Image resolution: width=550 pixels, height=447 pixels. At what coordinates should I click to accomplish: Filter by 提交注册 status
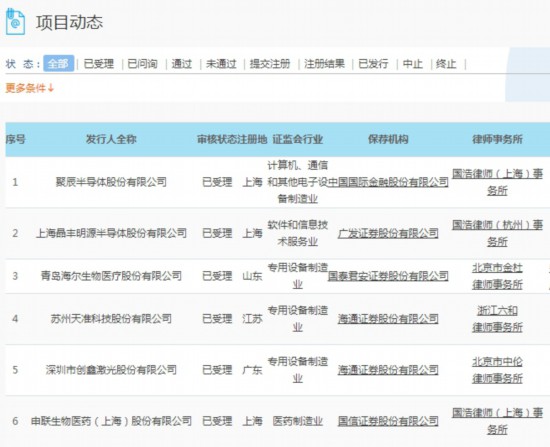(270, 64)
